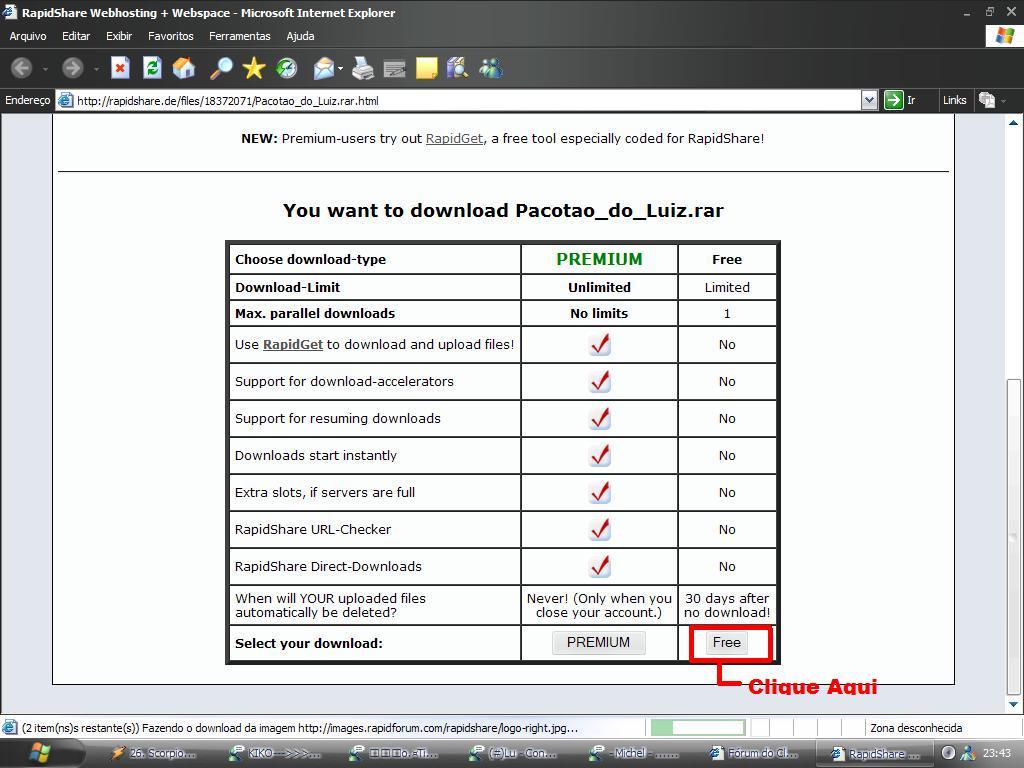Click the Free download button
The image size is (1024, 768).
tap(727, 643)
